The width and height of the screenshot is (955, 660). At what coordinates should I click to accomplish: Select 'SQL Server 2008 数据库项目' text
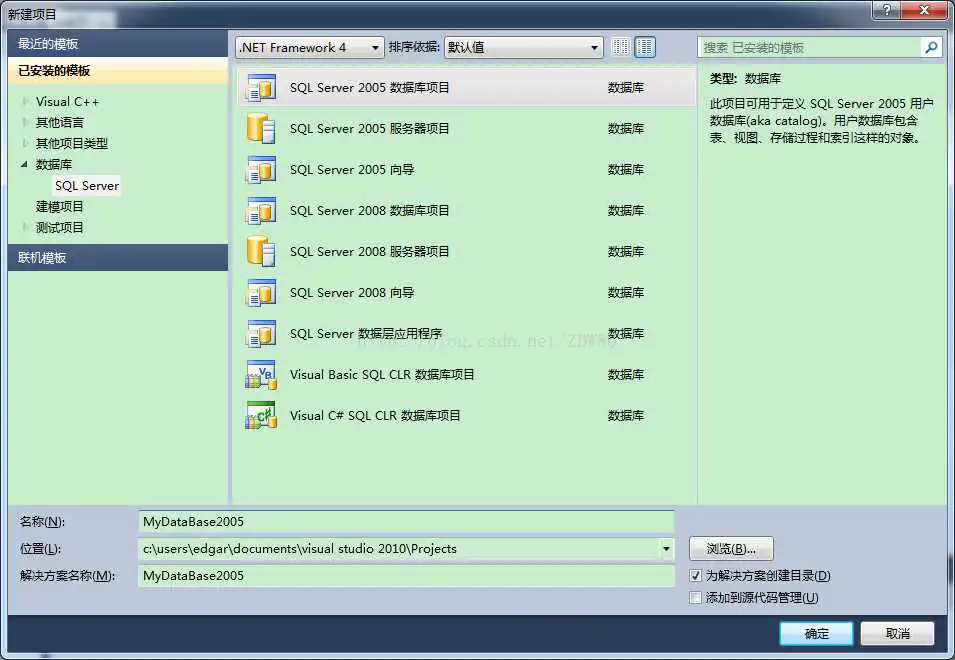tap(370, 211)
